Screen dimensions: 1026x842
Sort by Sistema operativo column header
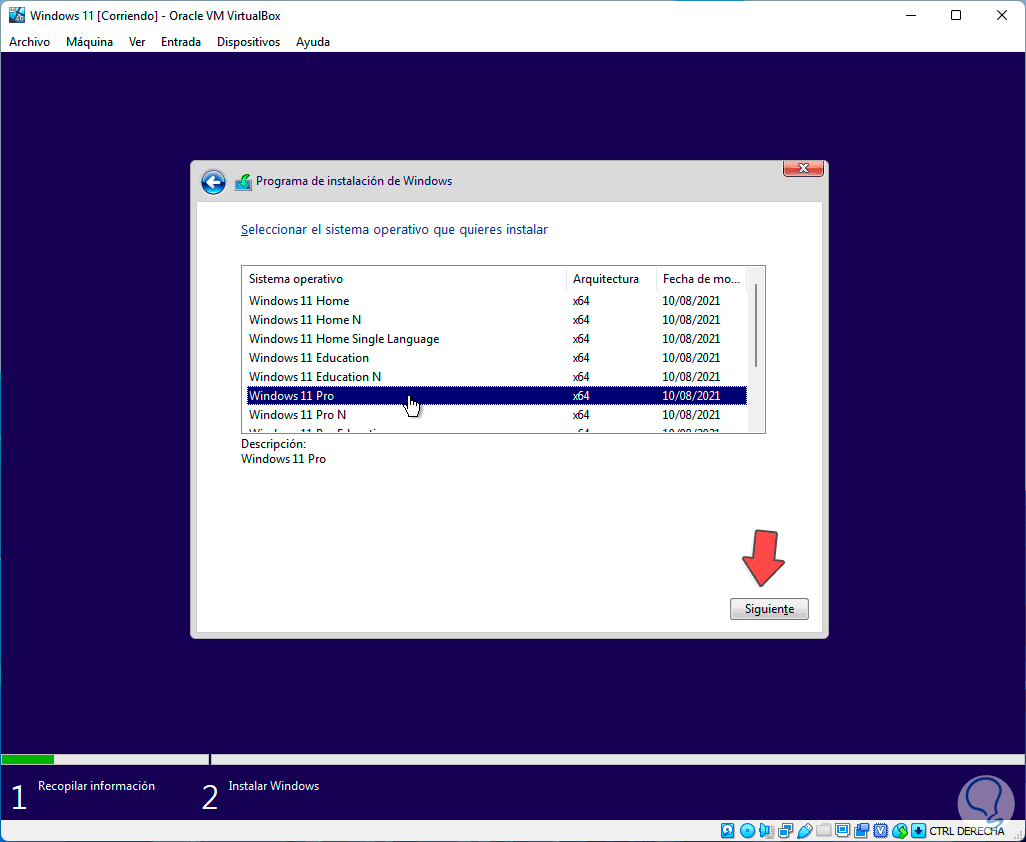click(404, 279)
